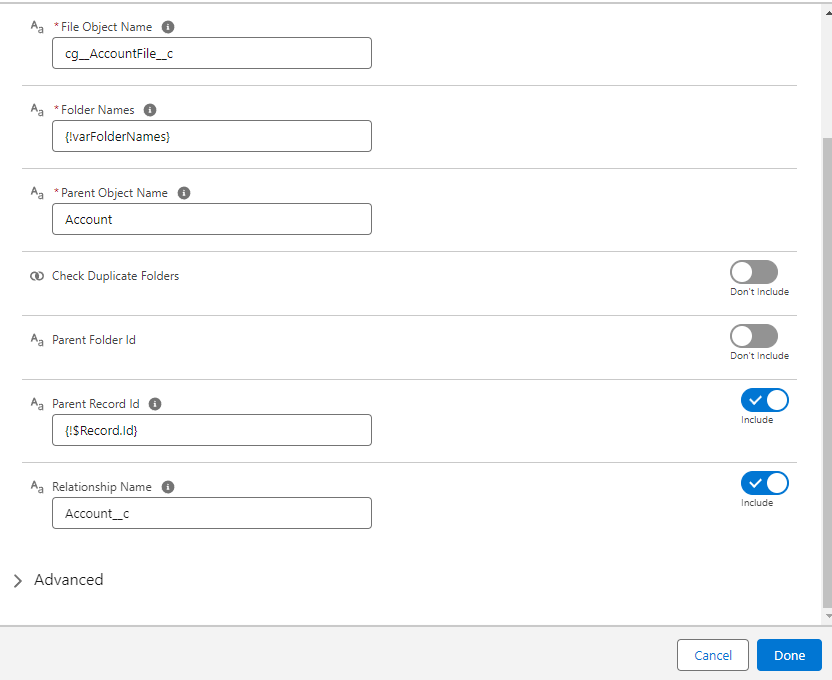Disable the Parent Record Id include toggle

point(765,400)
